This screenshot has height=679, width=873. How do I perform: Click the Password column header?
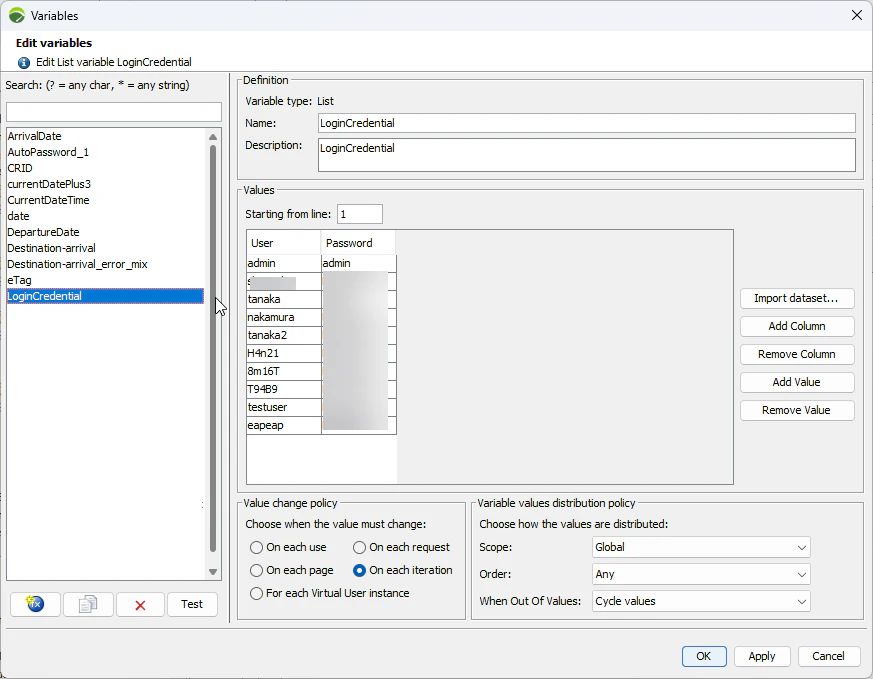(358, 243)
